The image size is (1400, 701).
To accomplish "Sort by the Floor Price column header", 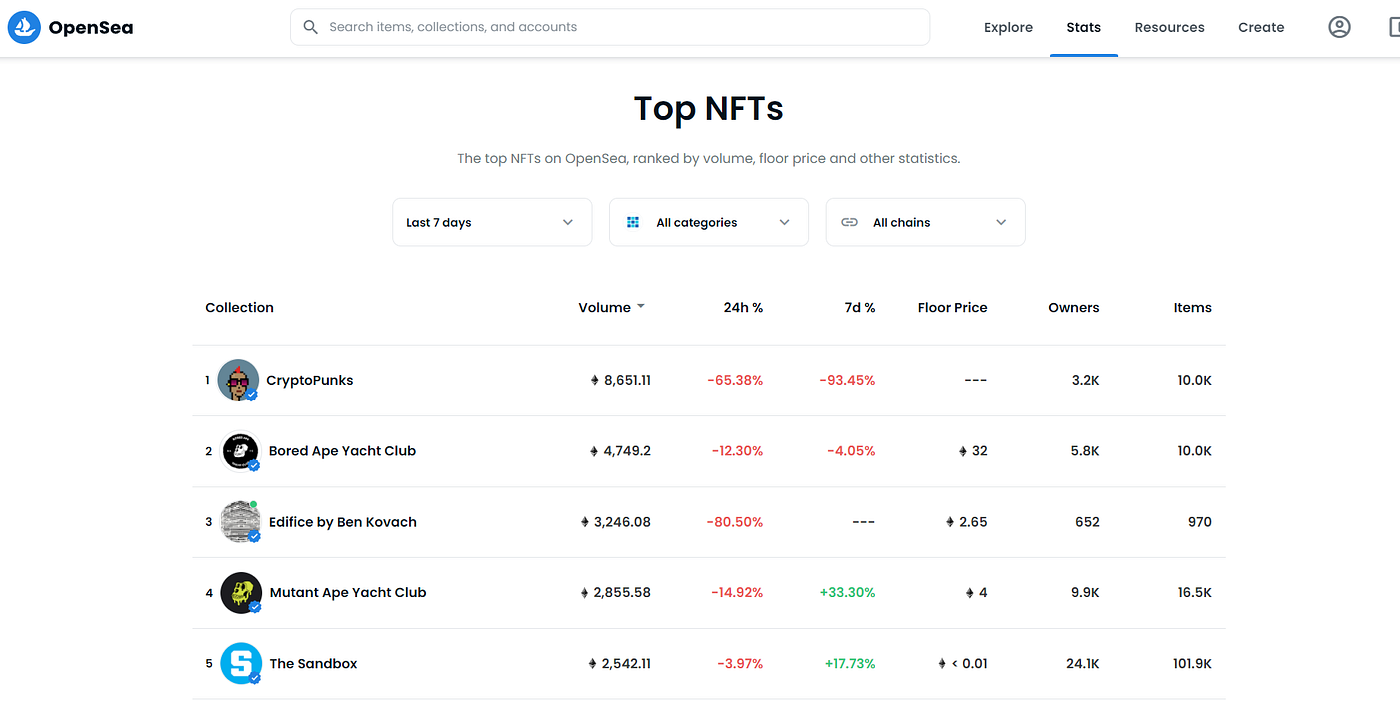I will pyautogui.click(x=952, y=307).
